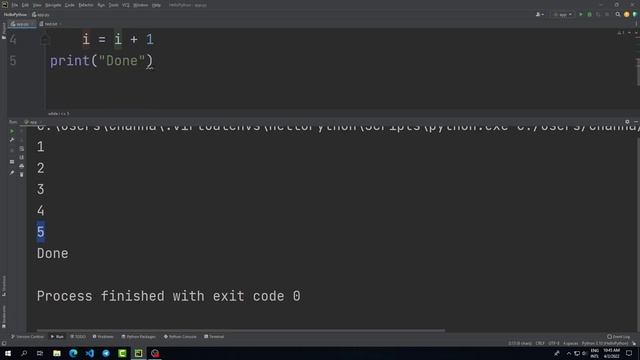Click the Done line in console output
This screenshot has height=360, width=640.
pyautogui.click(x=53, y=253)
